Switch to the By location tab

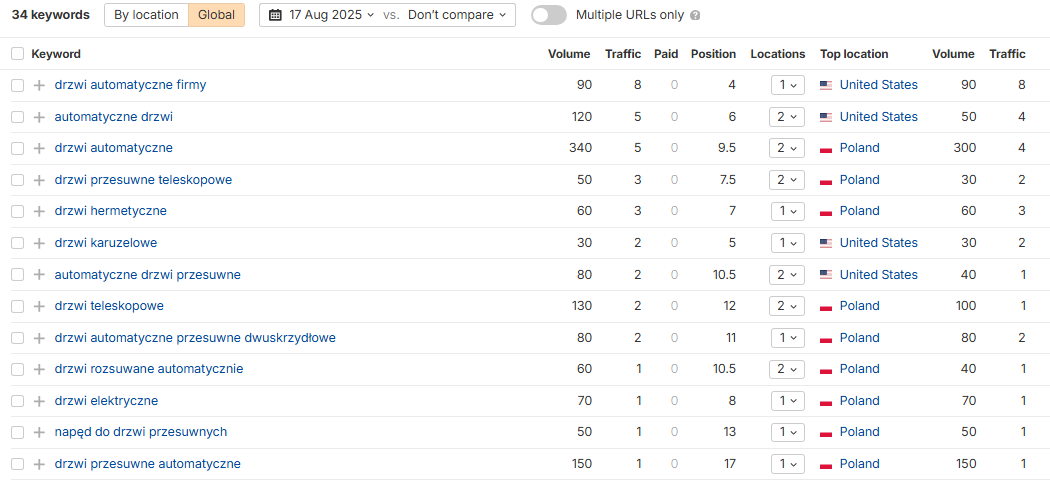click(147, 15)
